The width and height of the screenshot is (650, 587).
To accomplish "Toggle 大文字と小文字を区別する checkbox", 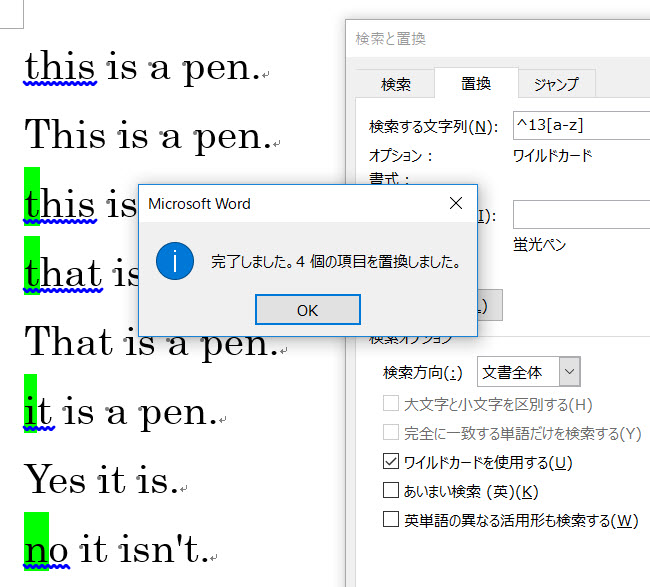I will click(x=392, y=404).
